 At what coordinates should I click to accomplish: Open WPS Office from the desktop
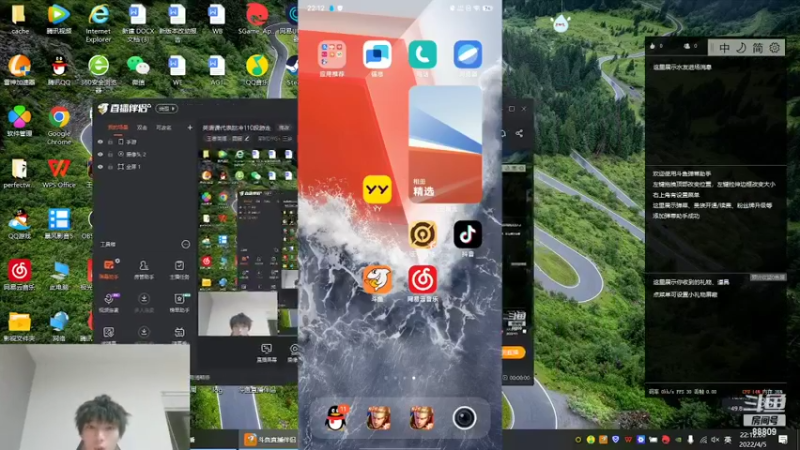(59, 173)
